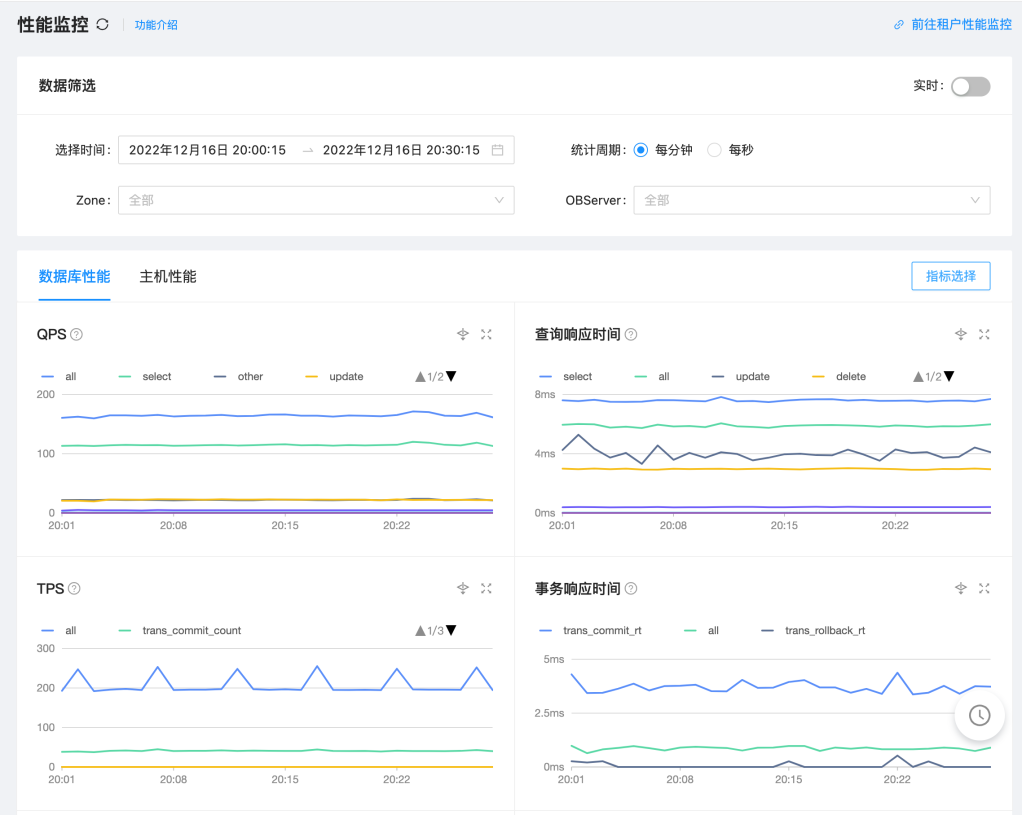Go to the next QPS legend page with the down arrow
The height and width of the screenshot is (815, 1022).
coord(451,376)
